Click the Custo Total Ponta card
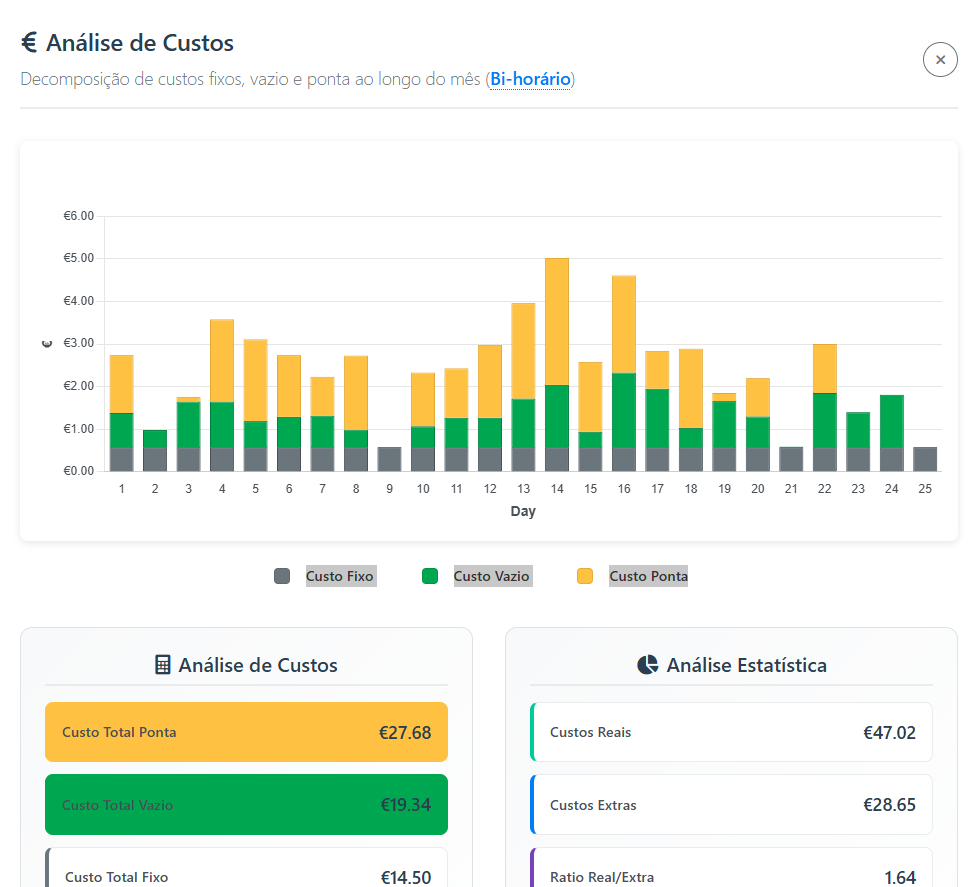 pyautogui.click(x=246, y=732)
